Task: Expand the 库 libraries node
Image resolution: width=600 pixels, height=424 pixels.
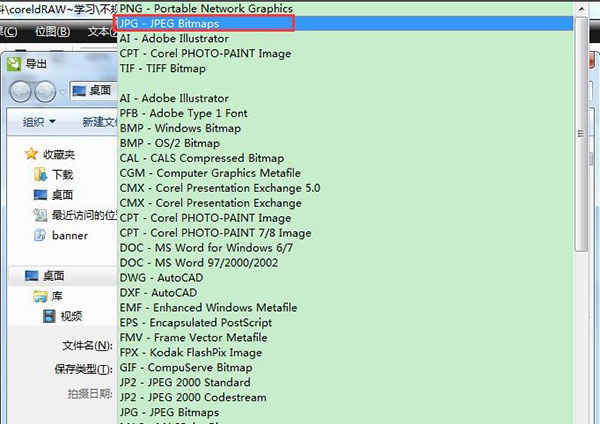Action: coord(57,296)
